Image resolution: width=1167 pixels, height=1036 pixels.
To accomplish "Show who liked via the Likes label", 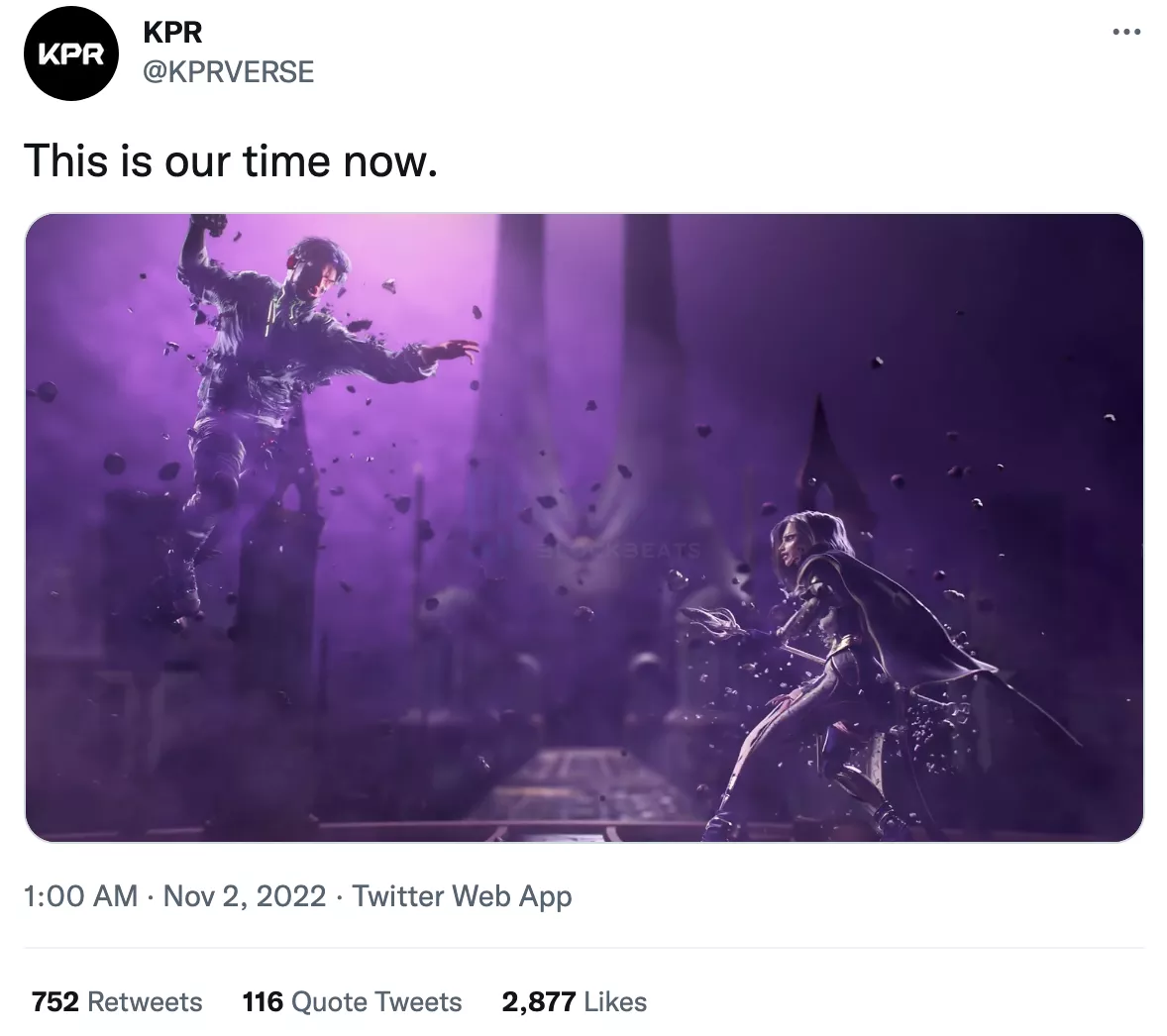I will tap(615, 1001).
